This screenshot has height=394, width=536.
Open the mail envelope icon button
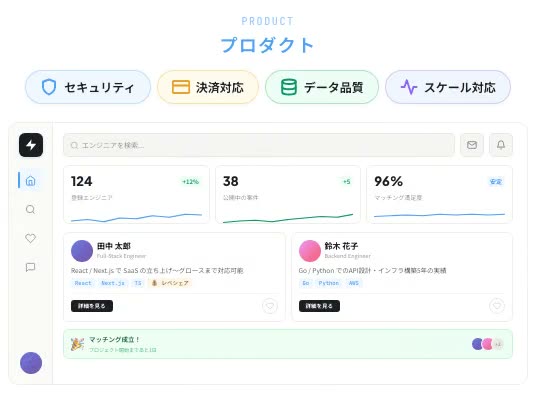coord(472,145)
